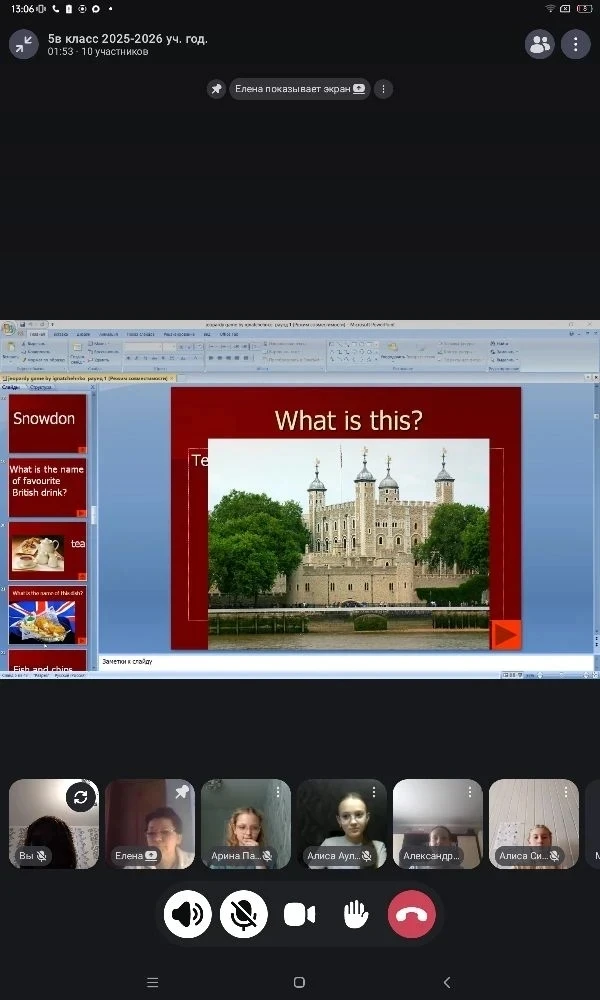Switch the camera on your own video tile
This screenshot has height=1000, width=600.
81,796
